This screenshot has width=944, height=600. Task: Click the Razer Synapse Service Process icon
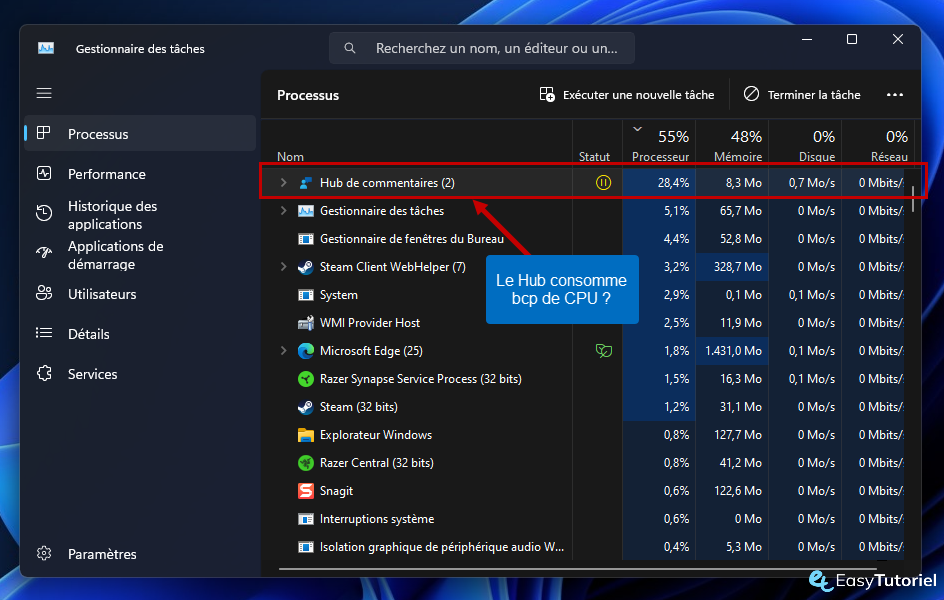point(306,379)
